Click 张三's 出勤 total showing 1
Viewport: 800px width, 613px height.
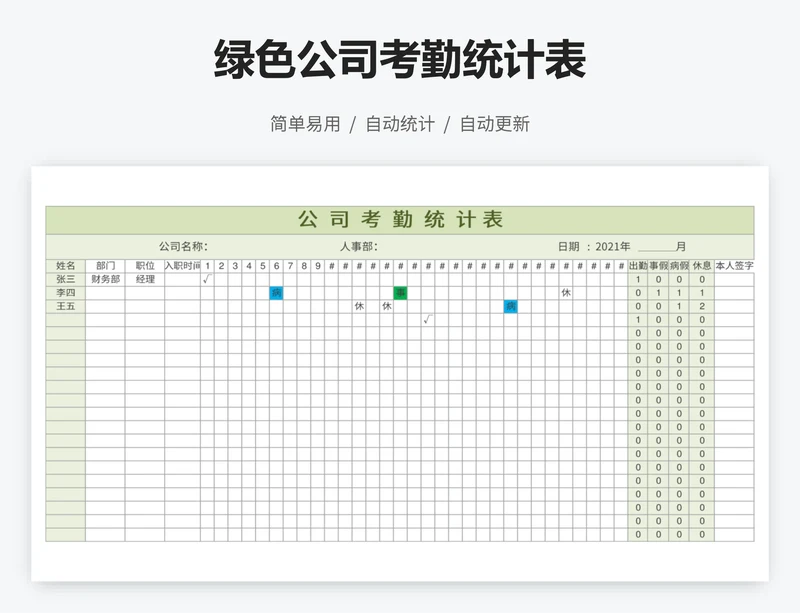638,279
